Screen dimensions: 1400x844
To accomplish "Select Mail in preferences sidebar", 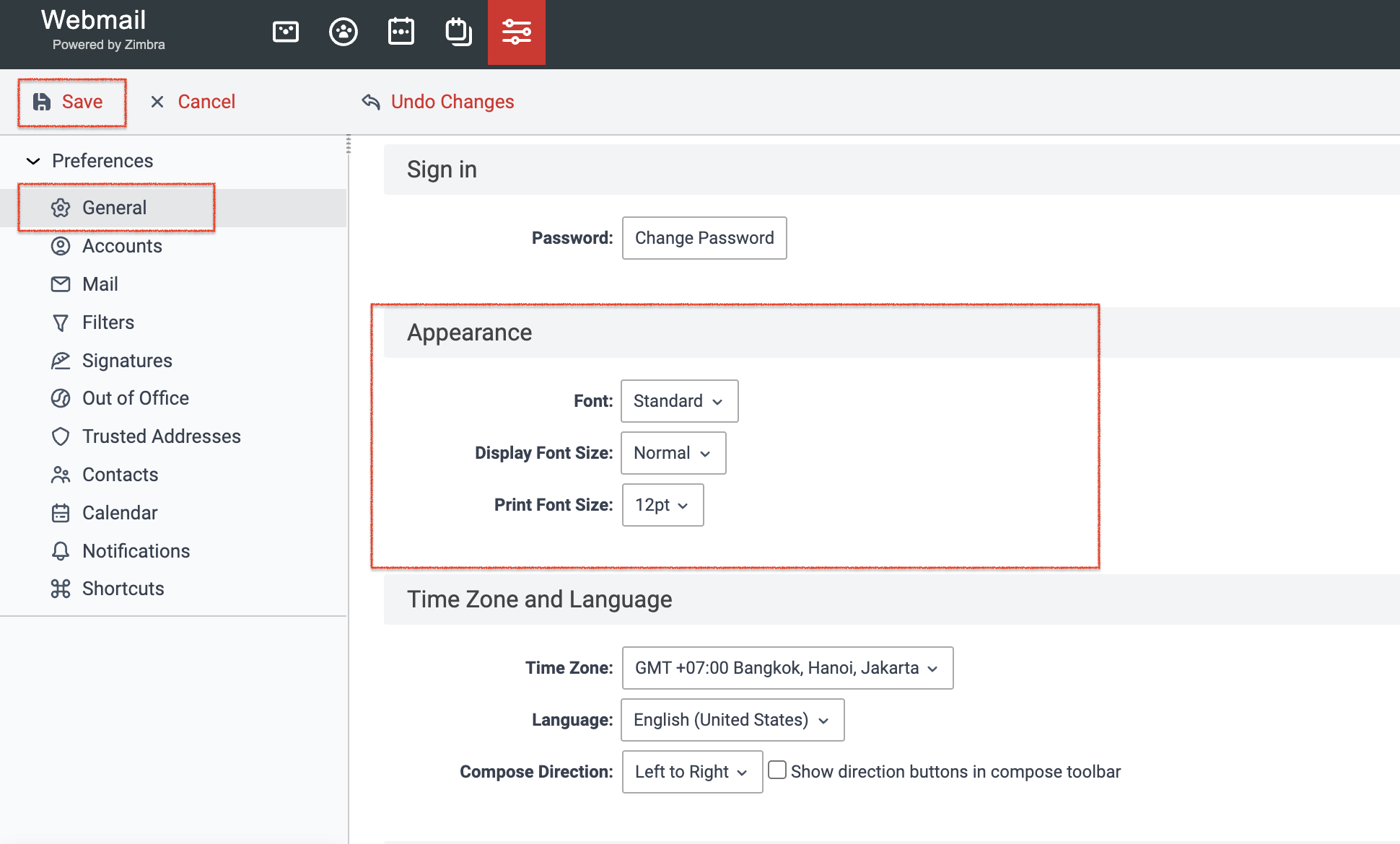I will 173,284.
